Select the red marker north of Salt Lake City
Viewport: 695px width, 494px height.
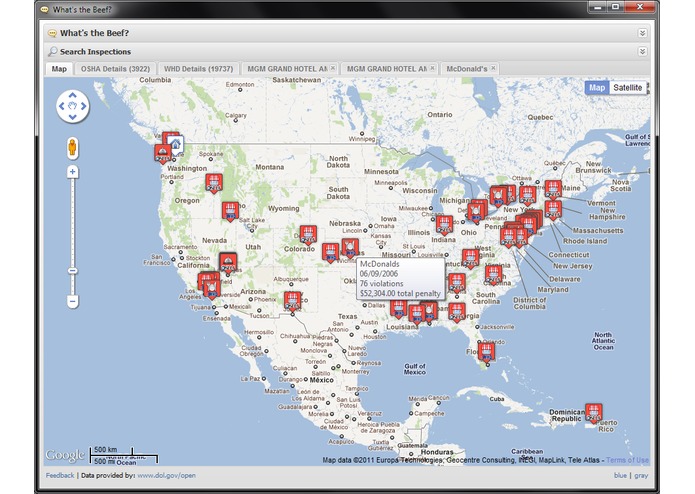click(x=230, y=212)
